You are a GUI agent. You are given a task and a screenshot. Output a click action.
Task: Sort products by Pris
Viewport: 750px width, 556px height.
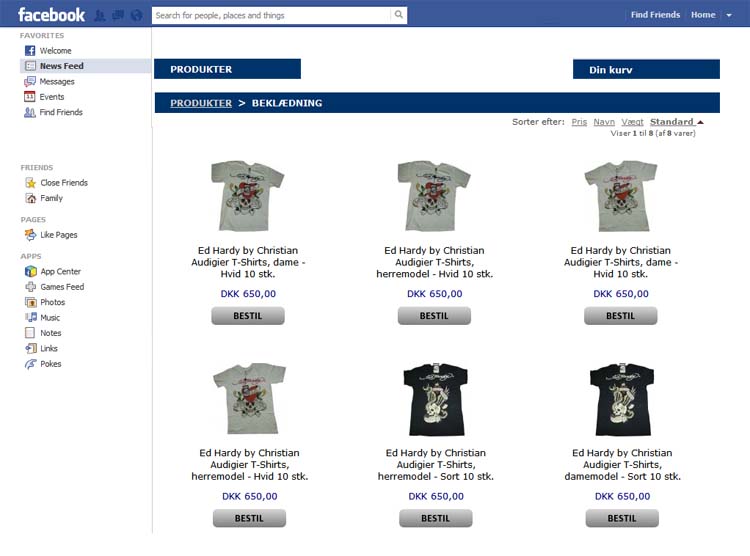579,122
